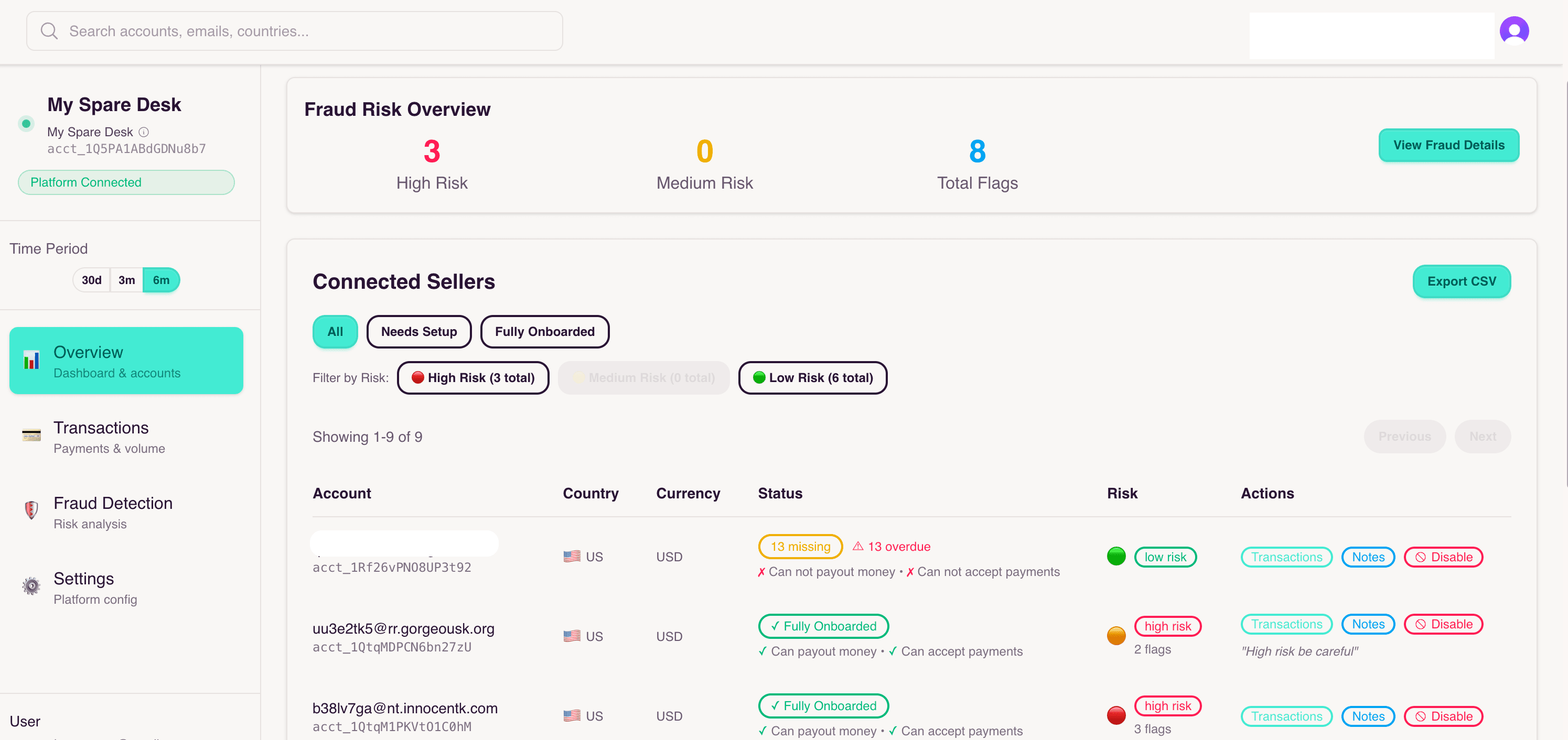The image size is (1568, 740).
Task: Click the Transactions credit card icon
Action: pyautogui.click(x=30, y=436)
